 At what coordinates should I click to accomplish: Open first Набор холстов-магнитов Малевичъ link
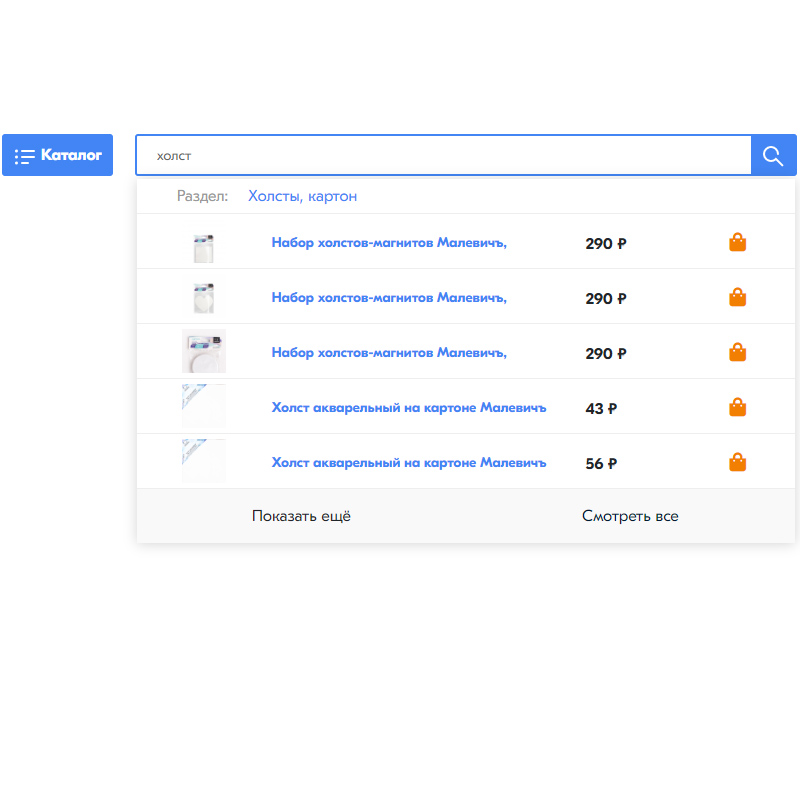pos(389,243)
